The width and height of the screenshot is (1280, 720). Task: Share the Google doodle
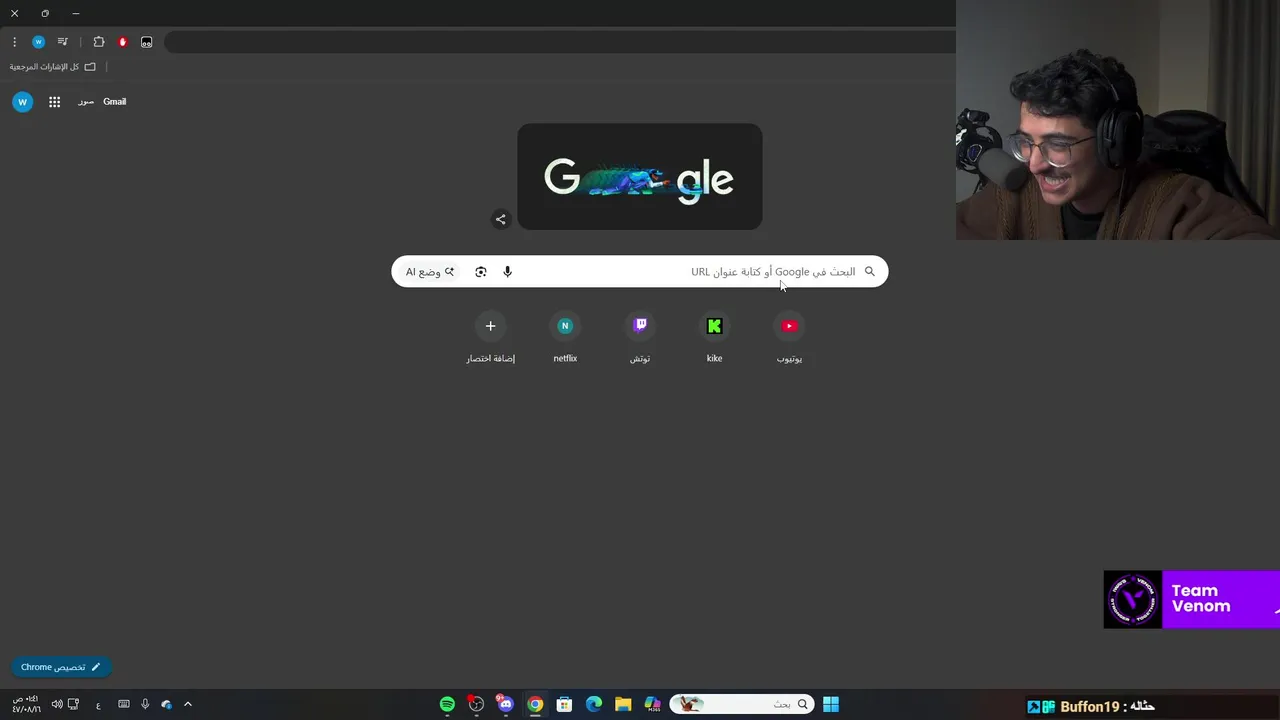[x=501, y=219]
